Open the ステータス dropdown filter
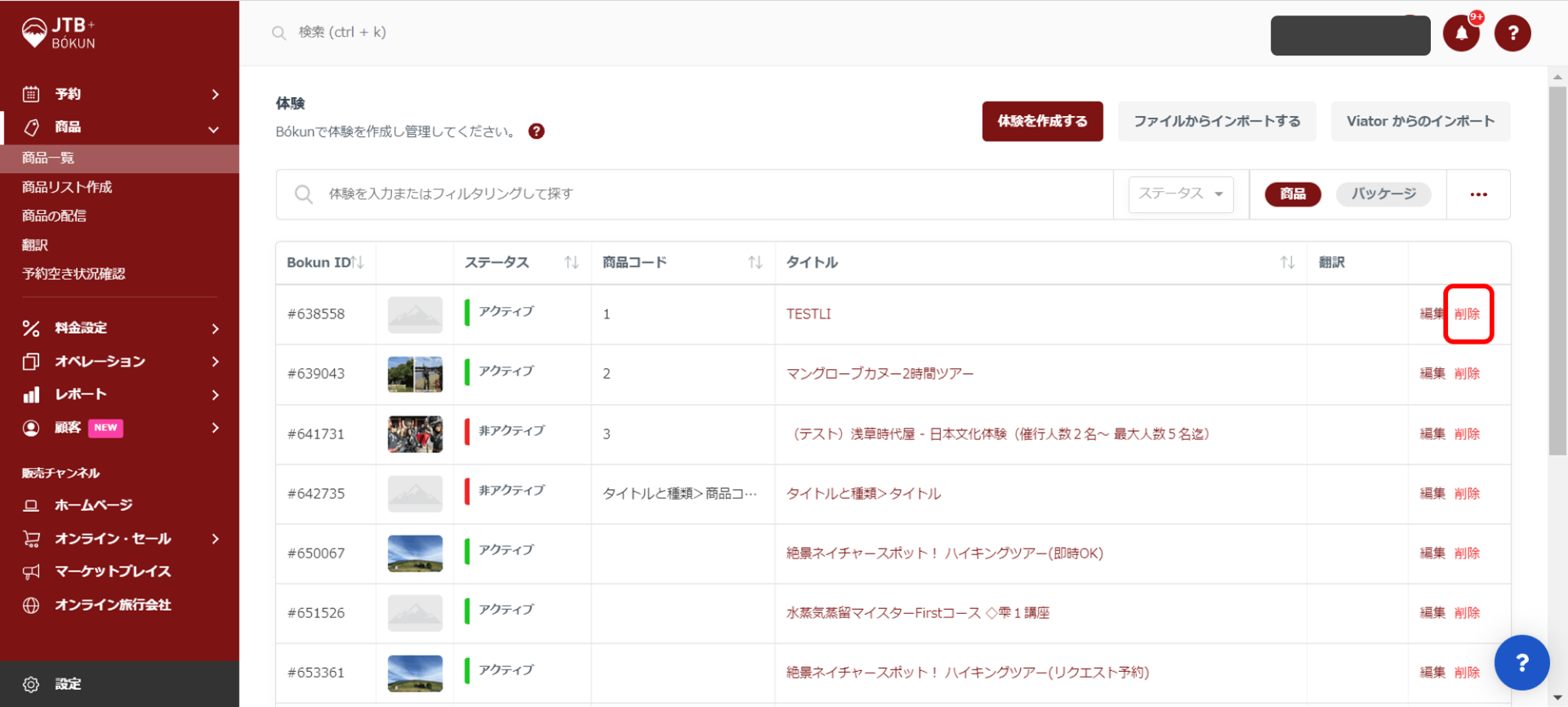Screen dimensions: 1568x707 coord(1180,194)
